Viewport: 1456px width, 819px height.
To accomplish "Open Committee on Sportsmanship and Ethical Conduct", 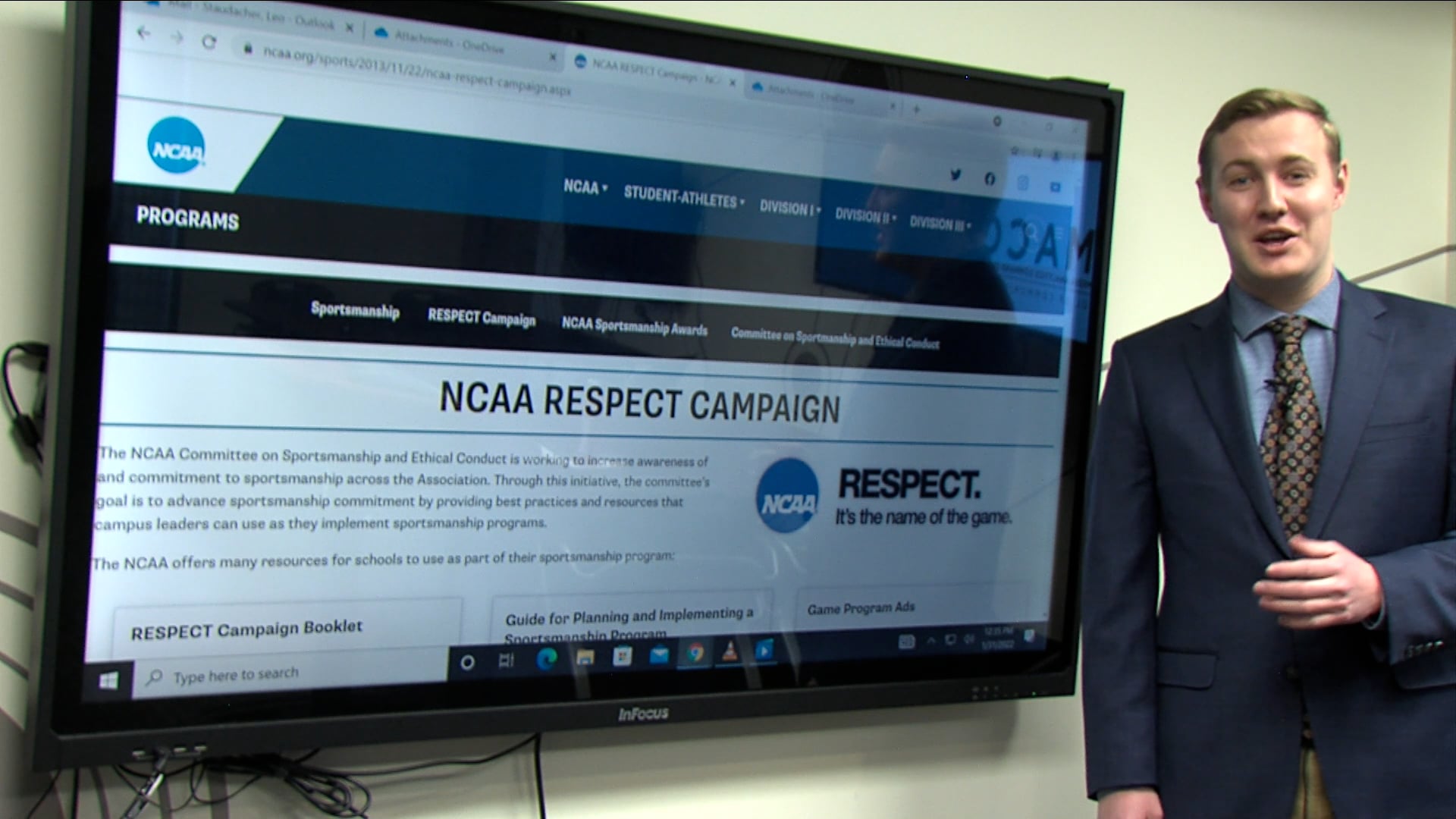I will click(835, 338).
